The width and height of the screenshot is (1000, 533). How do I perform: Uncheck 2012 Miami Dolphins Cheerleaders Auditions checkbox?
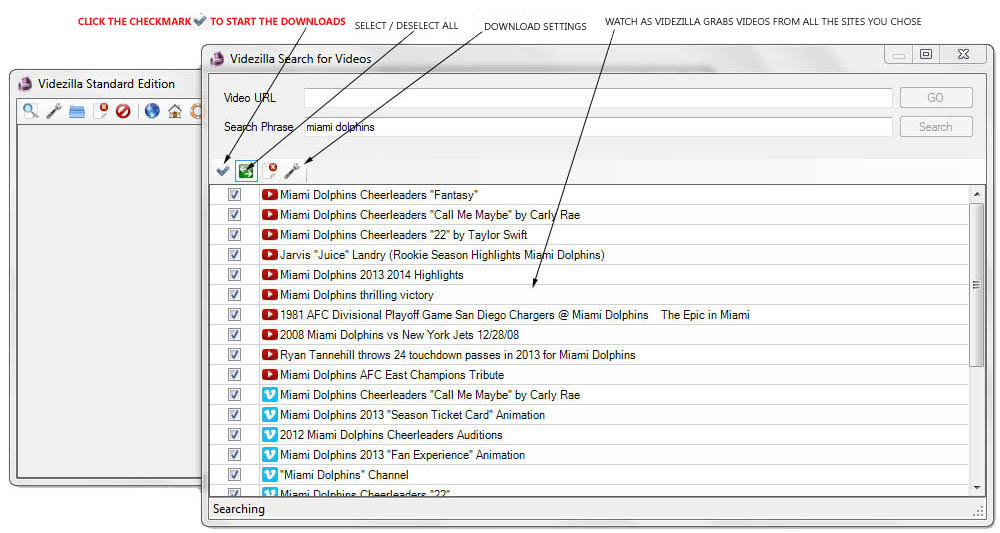point(235,435)
